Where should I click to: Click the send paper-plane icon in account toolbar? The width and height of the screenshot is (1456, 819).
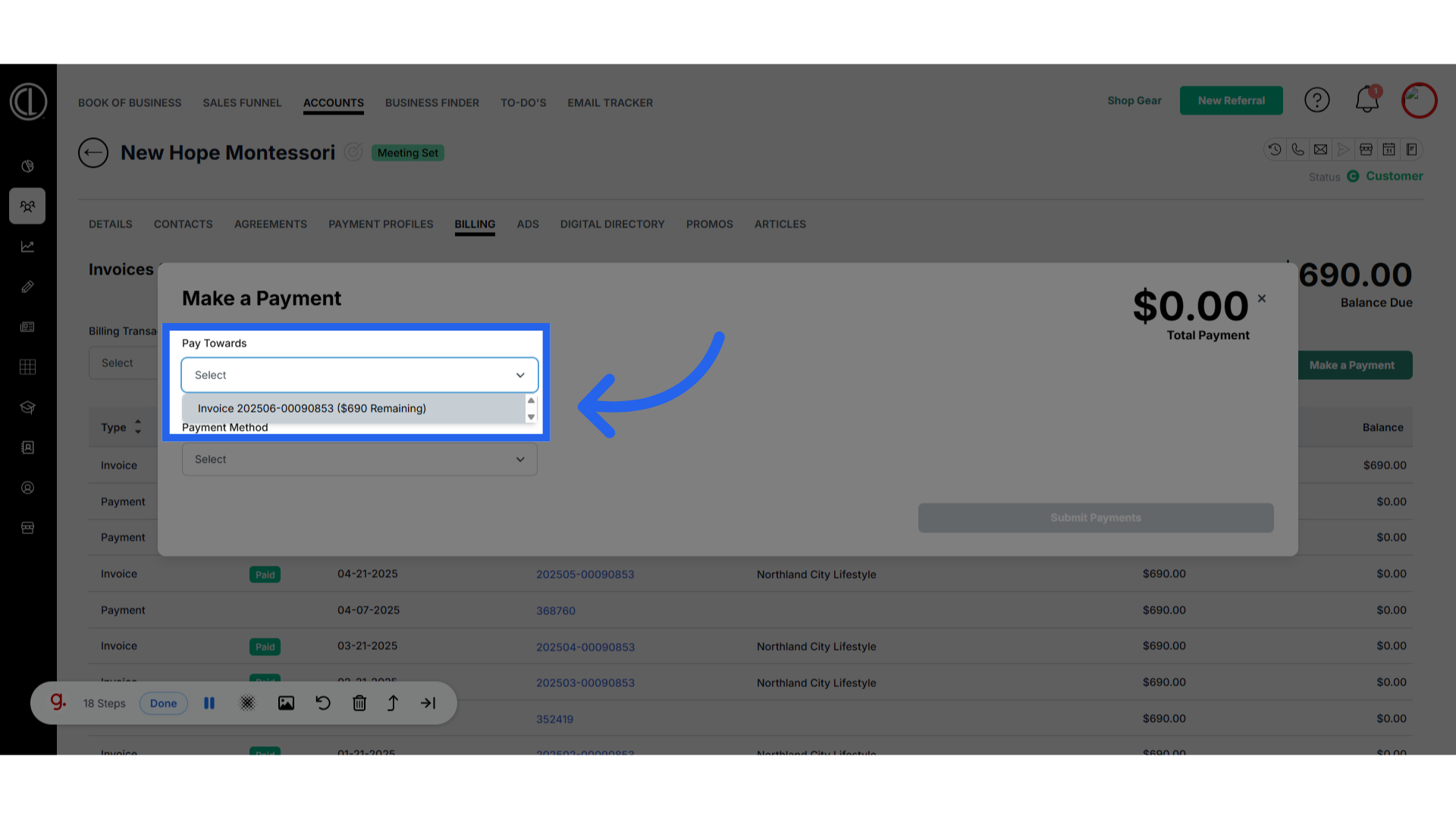(1343, 149)
